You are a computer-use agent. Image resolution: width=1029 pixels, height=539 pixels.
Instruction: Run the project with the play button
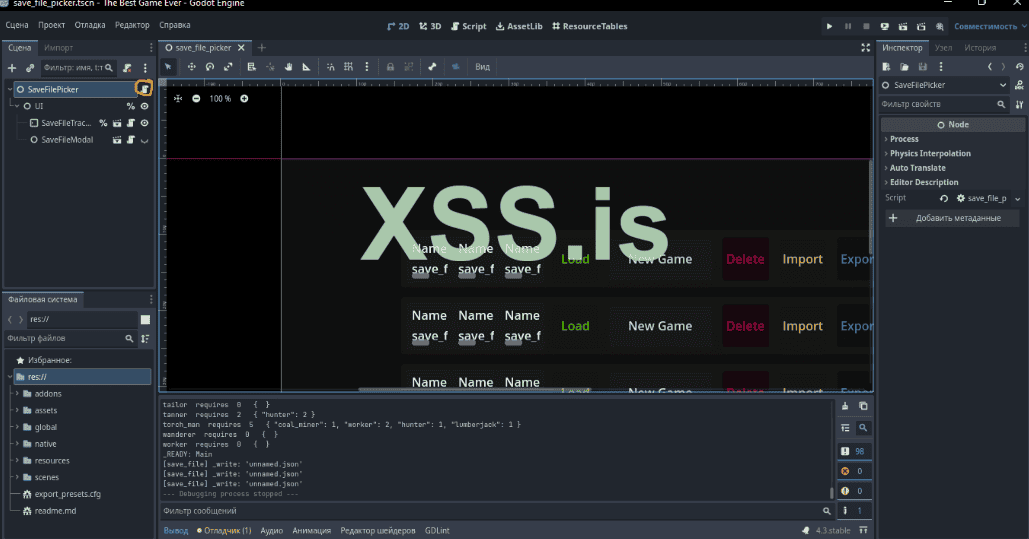(829, 26)
